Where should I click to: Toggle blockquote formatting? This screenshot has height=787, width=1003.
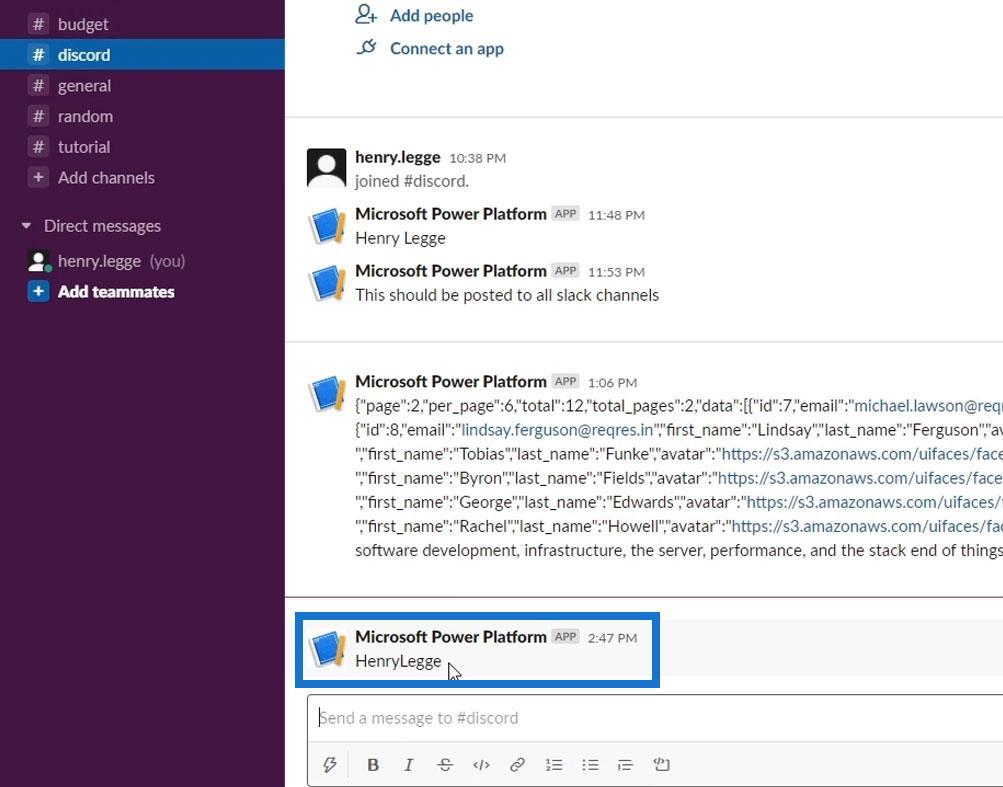pos(626,765)
